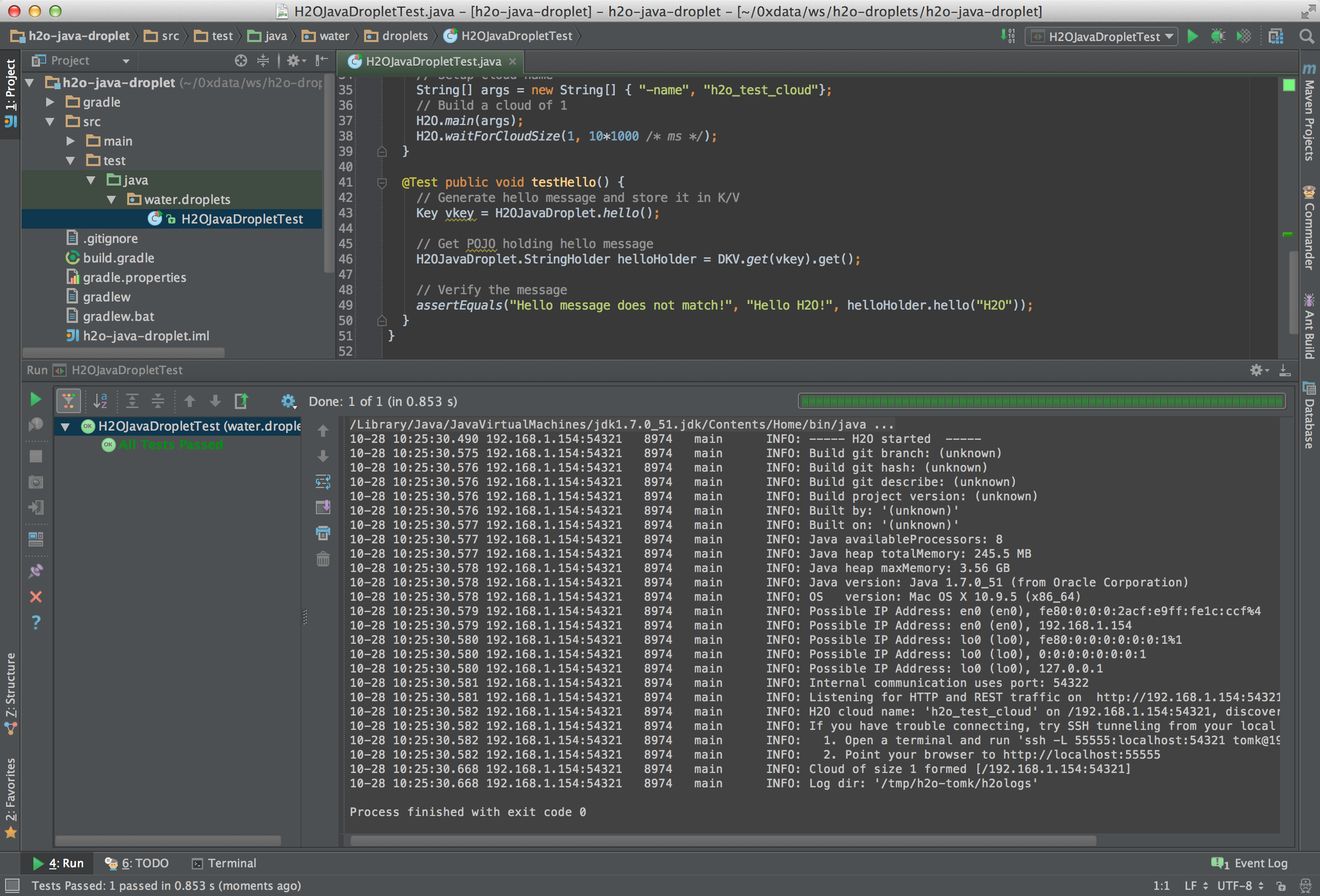Toggle the tool window quick access button
Image resolution: width=1320 pixels, height=896 pixels.
pos(12,885)
